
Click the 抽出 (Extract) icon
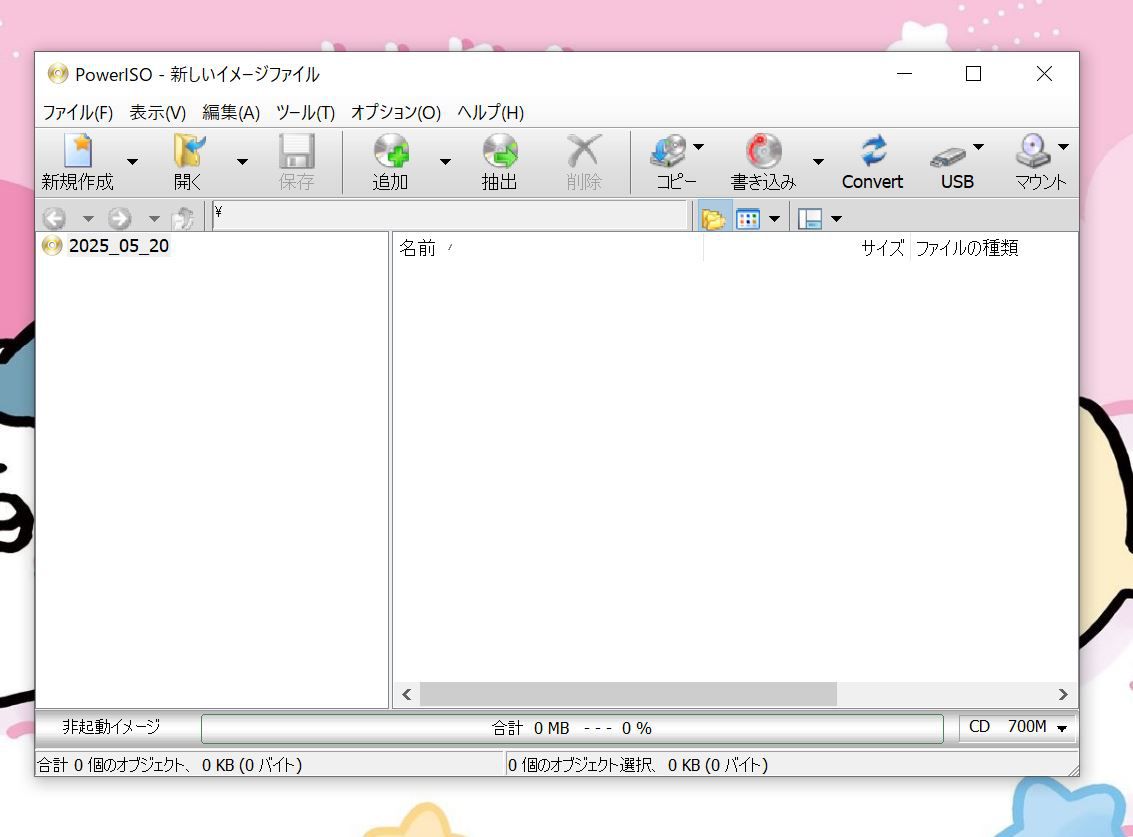(x=500, y=152)
